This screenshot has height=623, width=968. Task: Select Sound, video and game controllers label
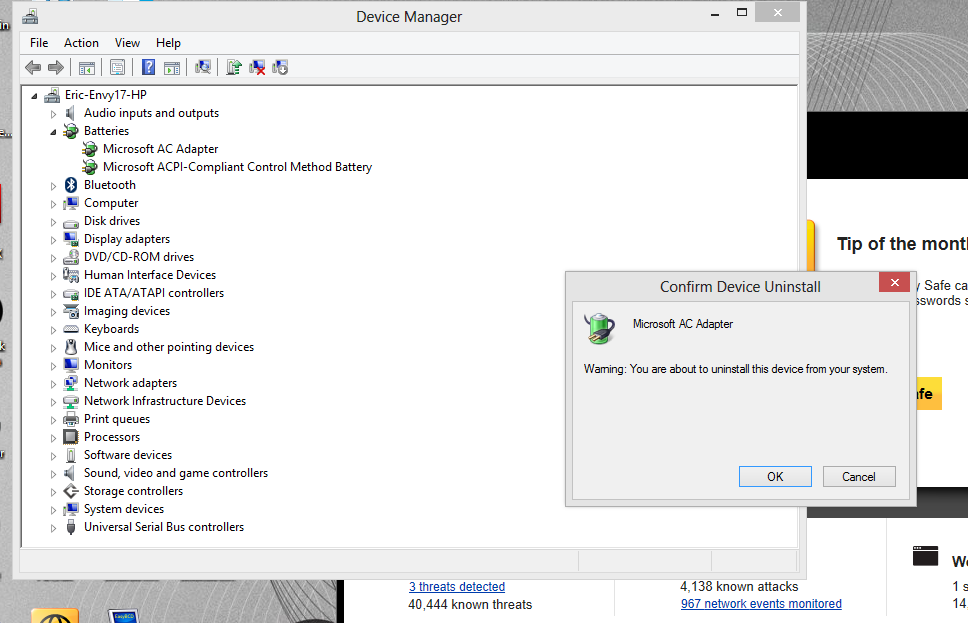pyautogui.click(x=176, y=473)
